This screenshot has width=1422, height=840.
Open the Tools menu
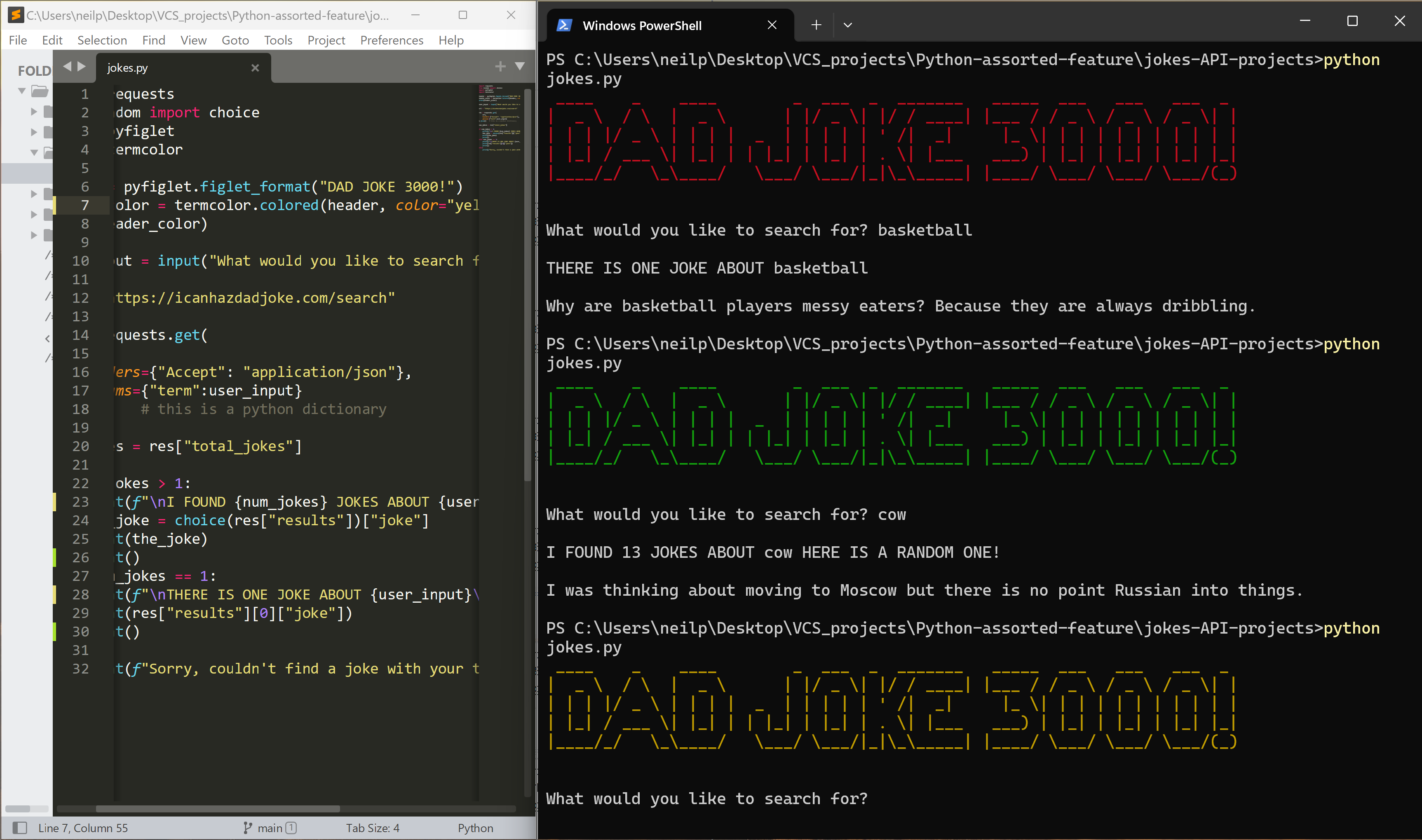278,40
